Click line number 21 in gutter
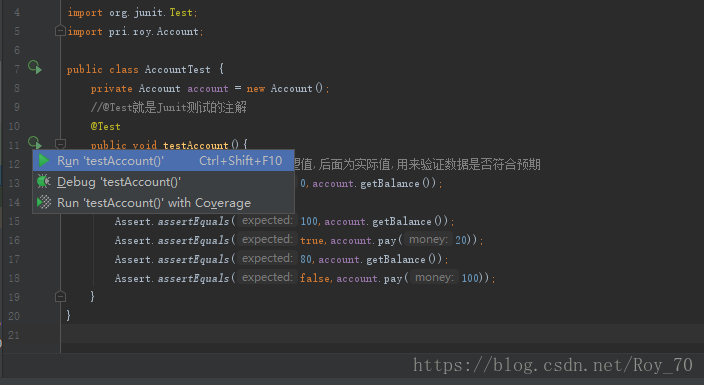Viewport: 704px width, 385px height. (x=14, y=335)
